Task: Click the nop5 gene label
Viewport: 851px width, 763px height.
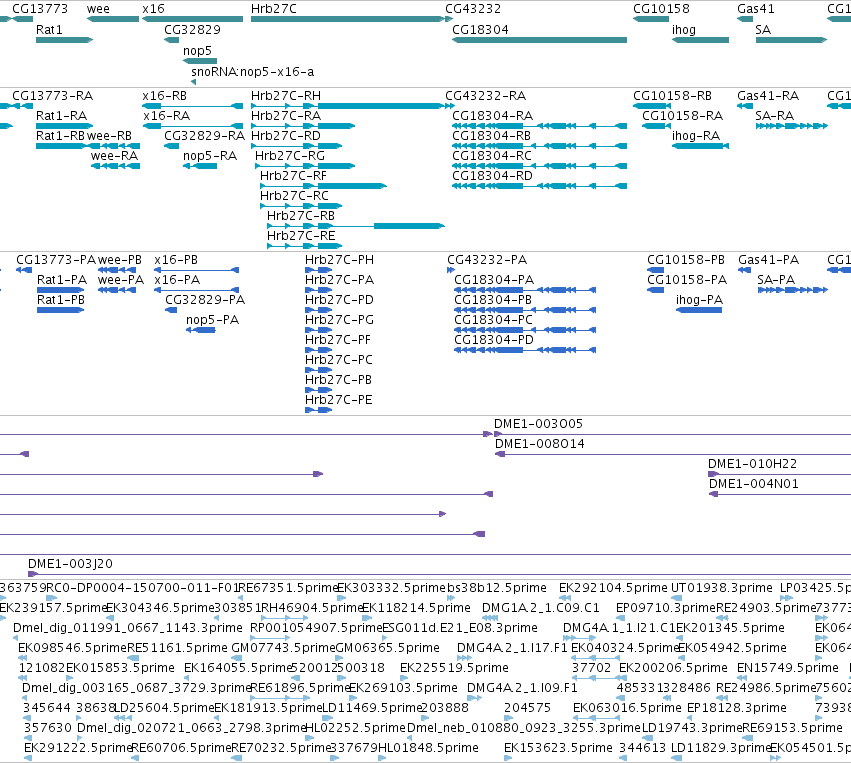Action: pyautogui.click(x=197, y=50)
